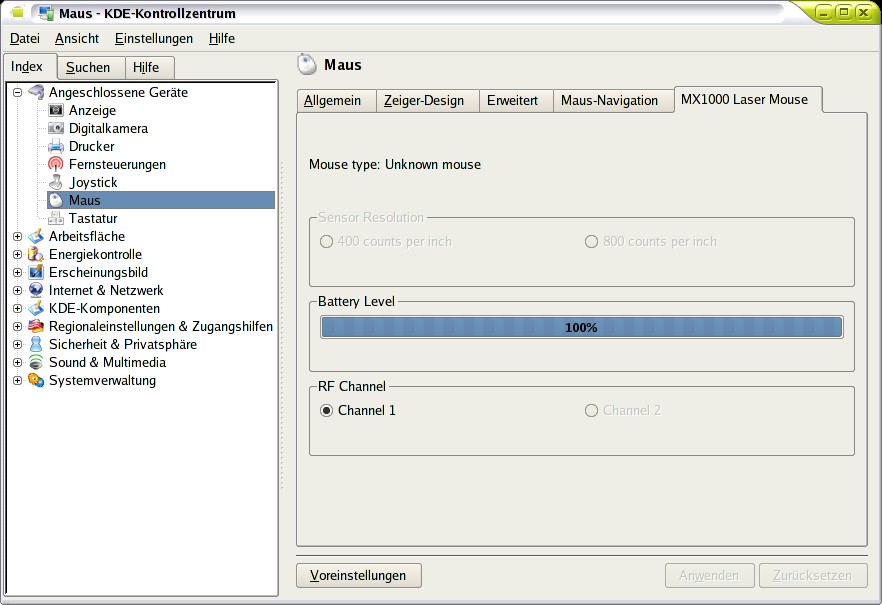882x605 pixels.
Task: Switch to the Allgemein tab
Action: point(336,101)
